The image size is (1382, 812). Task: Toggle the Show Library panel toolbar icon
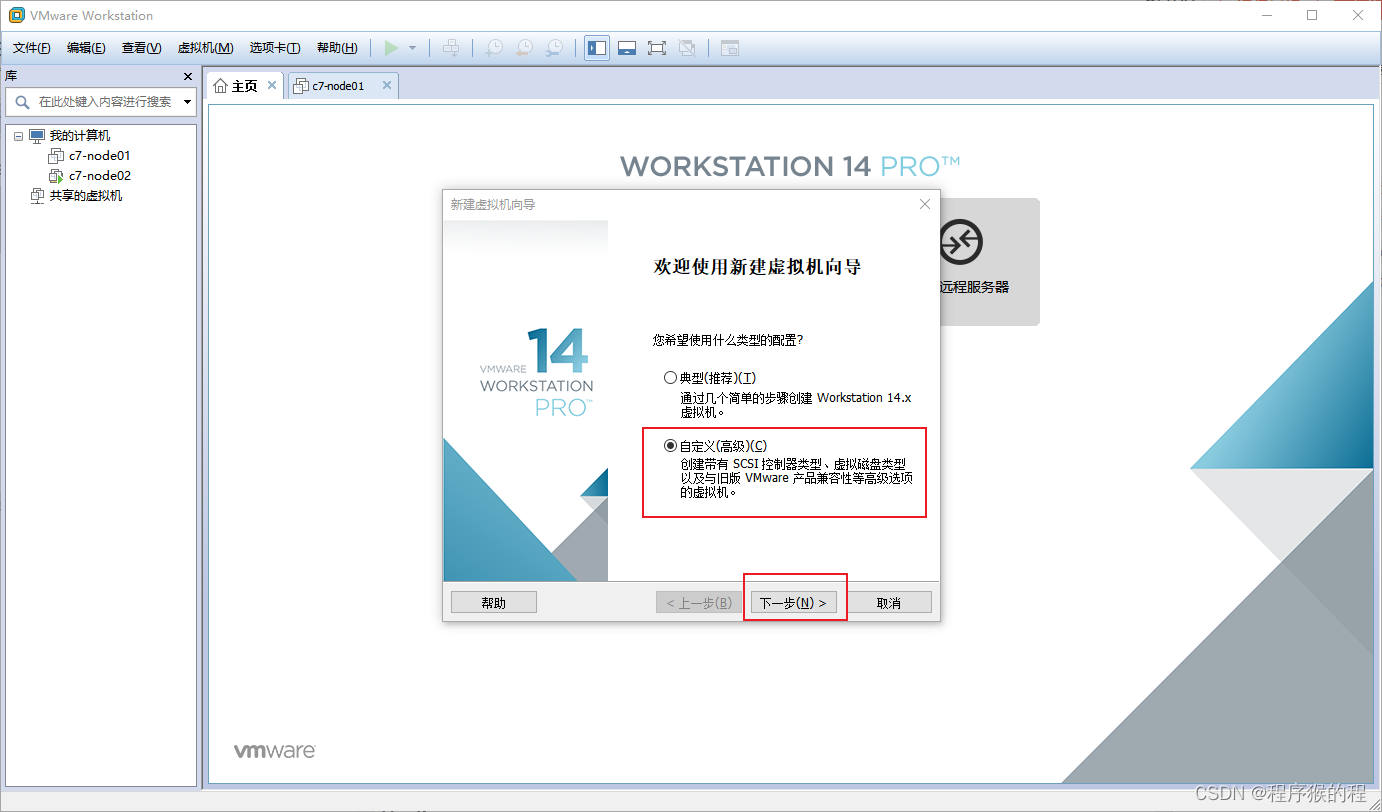[597, 48]
